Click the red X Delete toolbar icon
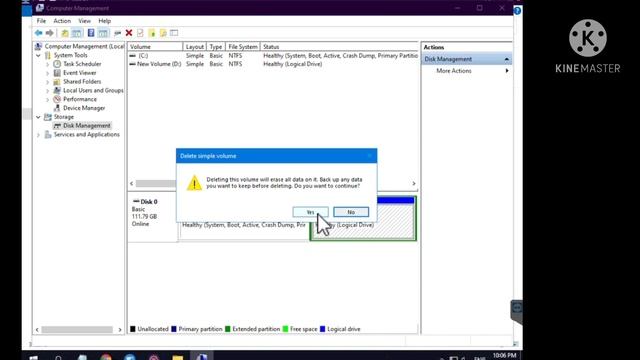640x360 pixels. click(x=129, y=33)
